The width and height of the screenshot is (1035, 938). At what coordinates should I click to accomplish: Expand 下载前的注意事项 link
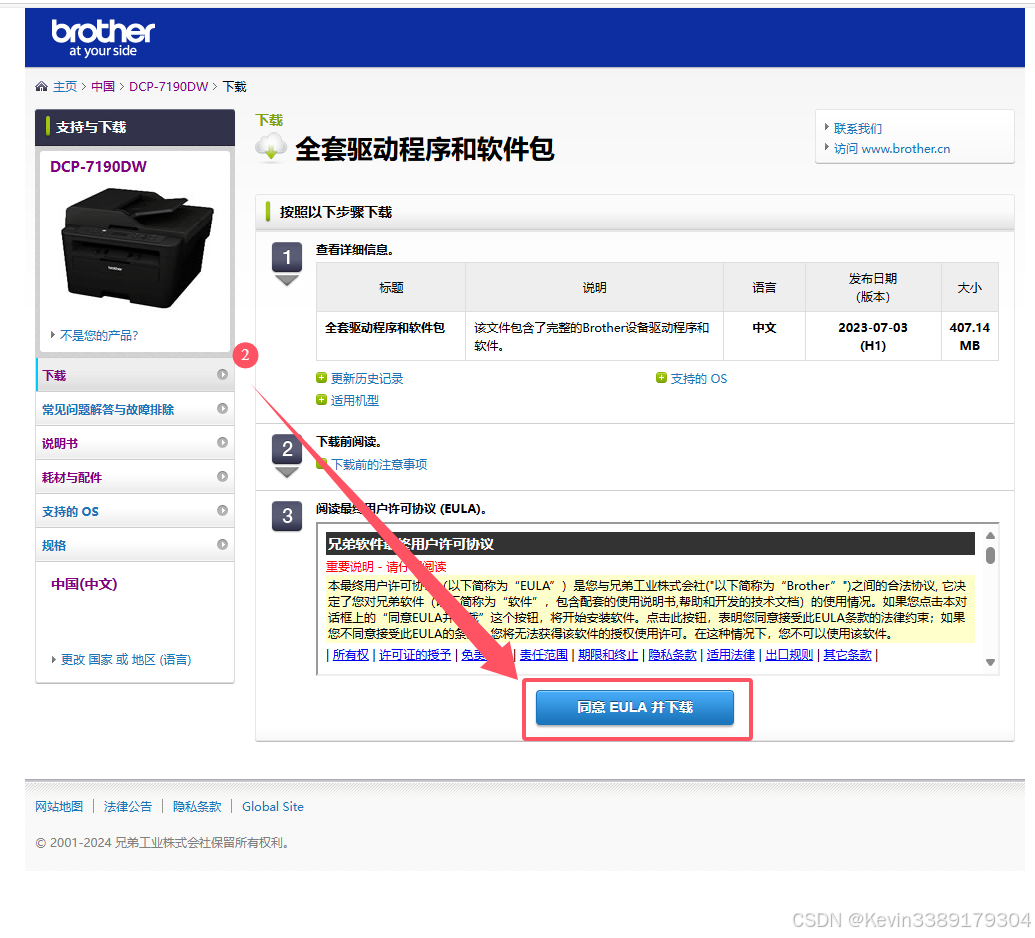click(x=379, y=465)
